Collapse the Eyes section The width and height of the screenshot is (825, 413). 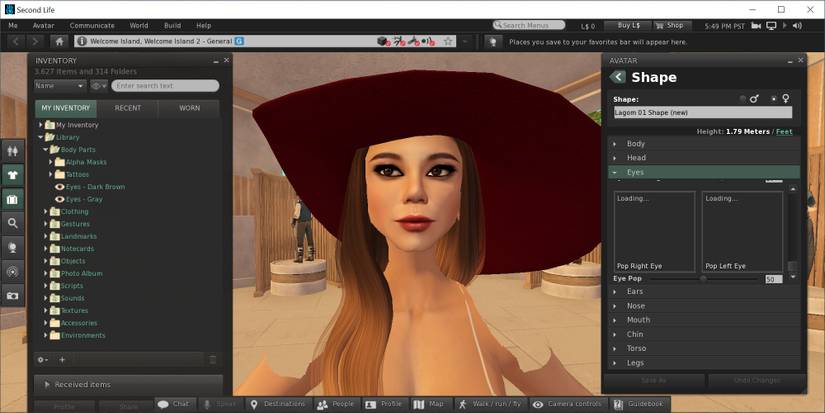pos(635,172)
